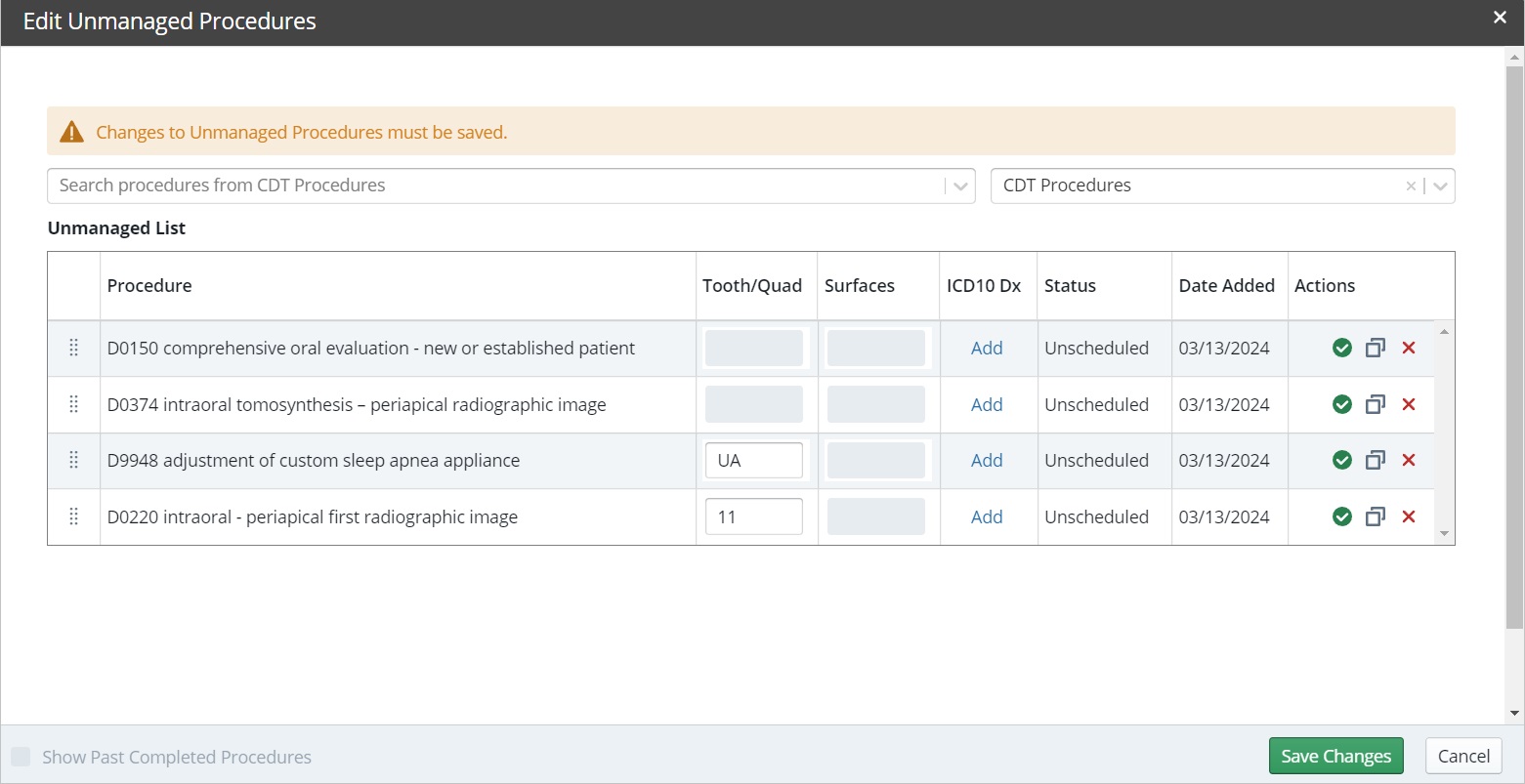Click the Surfaces field for D9948 row

[876, 460]
